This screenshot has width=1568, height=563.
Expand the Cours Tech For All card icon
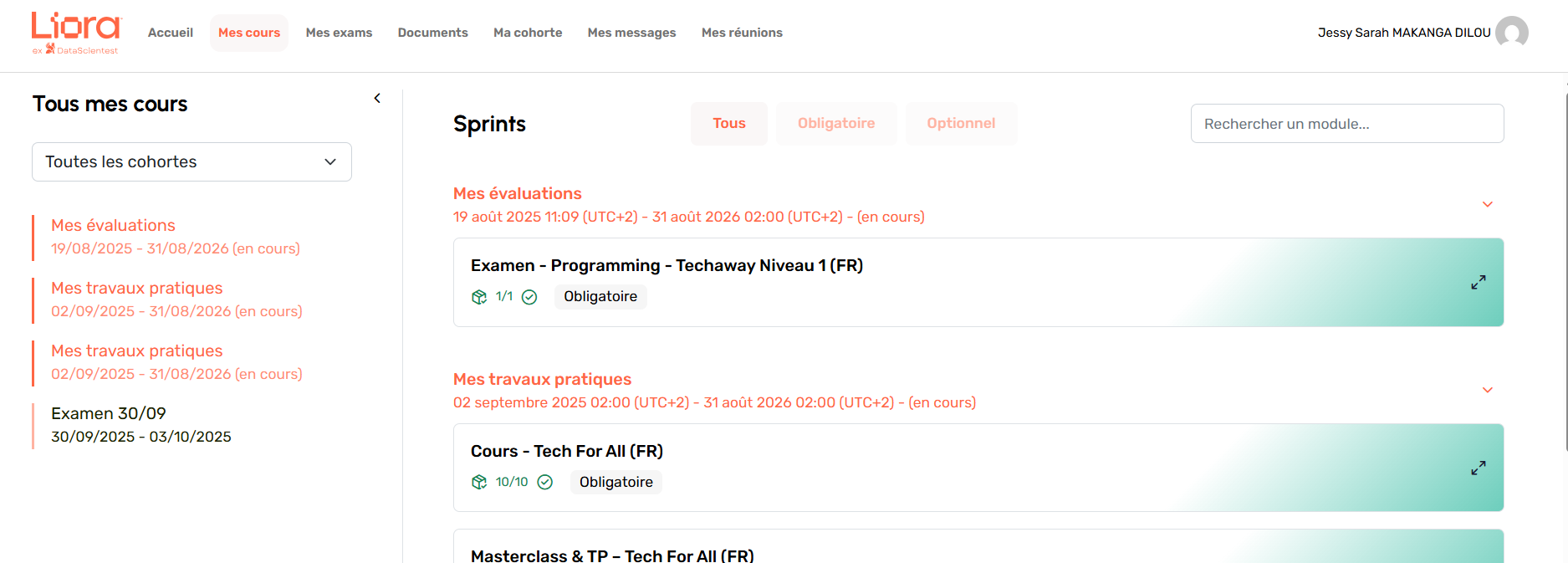click(1479, 468)
